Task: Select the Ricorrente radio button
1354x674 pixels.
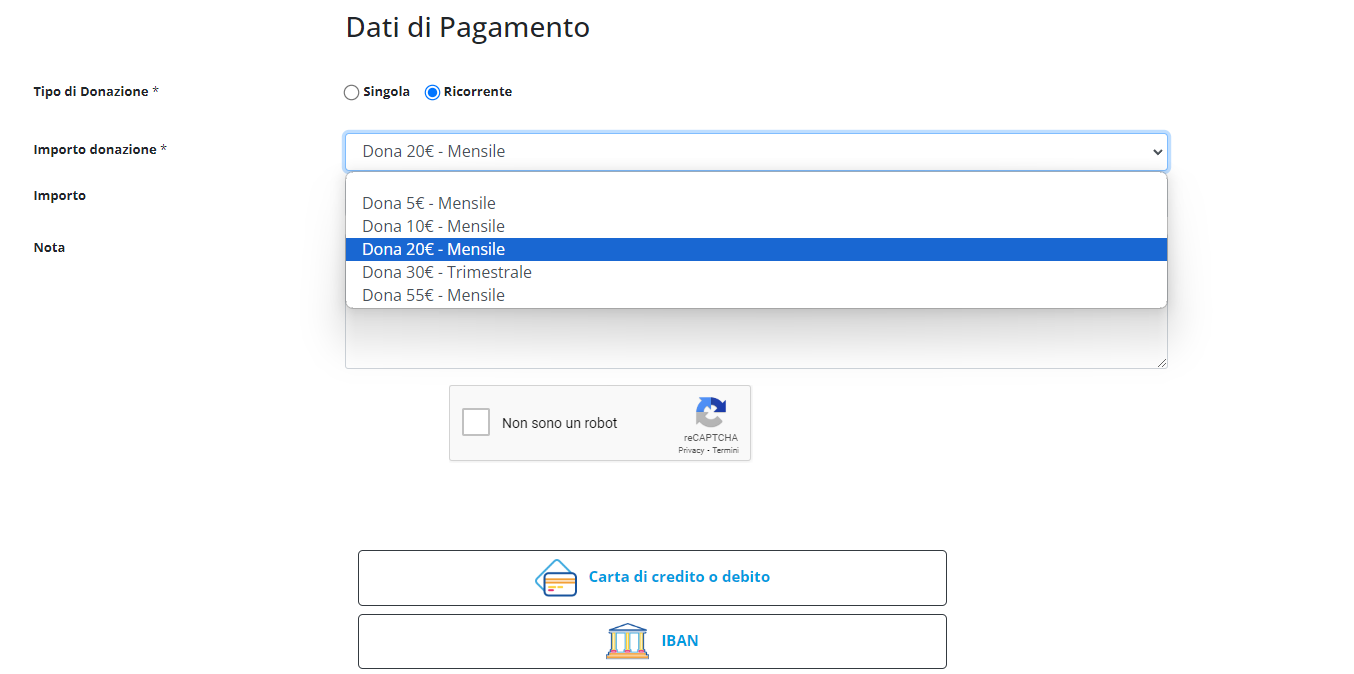Action: click(x=432, y=91)
